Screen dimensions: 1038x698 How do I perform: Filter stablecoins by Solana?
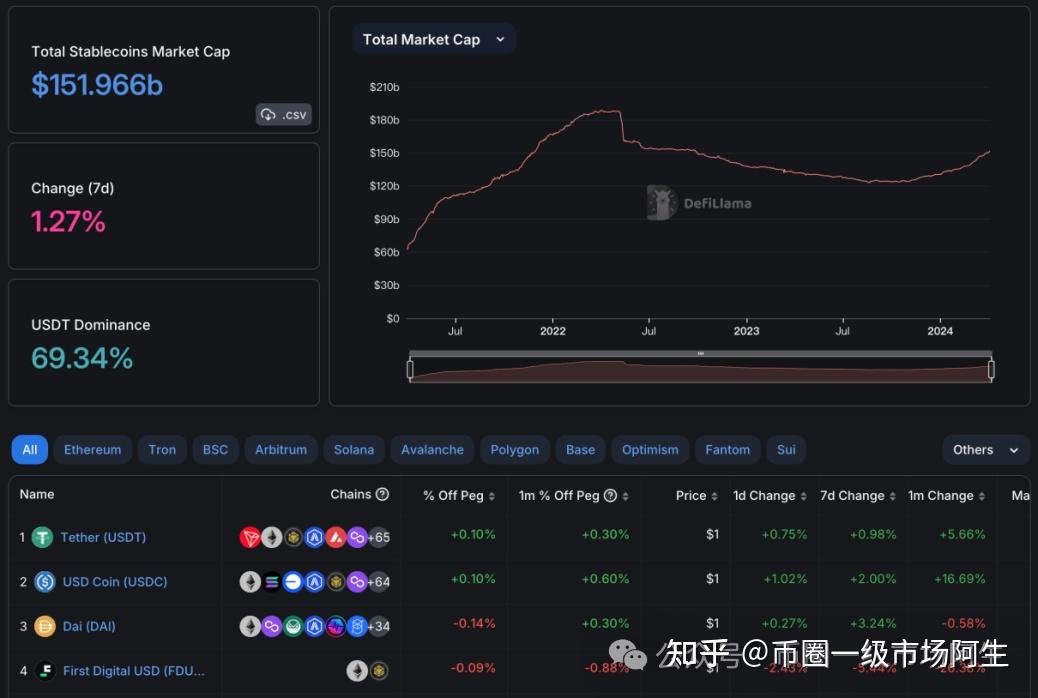[x=354, y=450]
